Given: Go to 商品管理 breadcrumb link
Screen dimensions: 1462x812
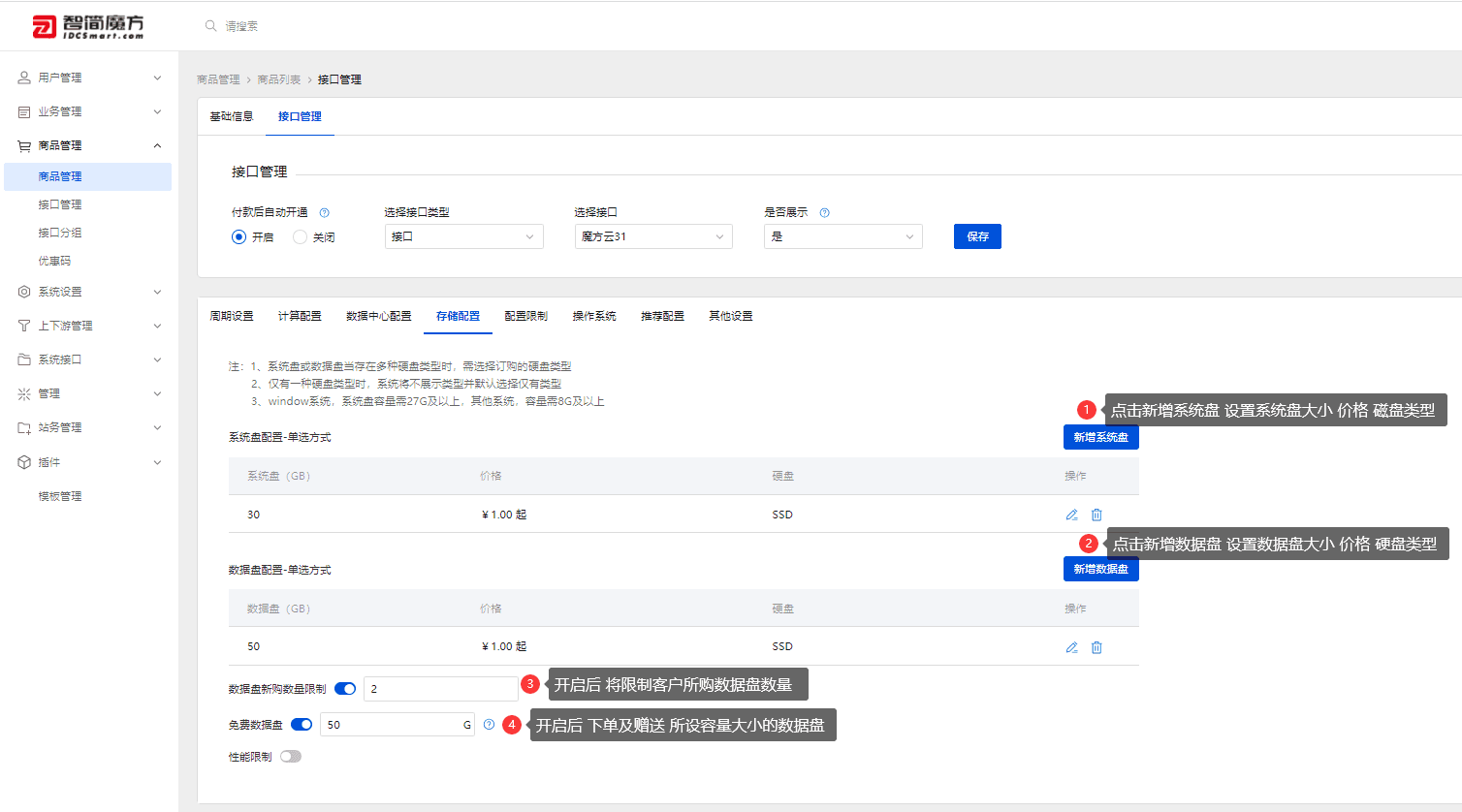Looking at the screenshot, I should coord(218,79).
